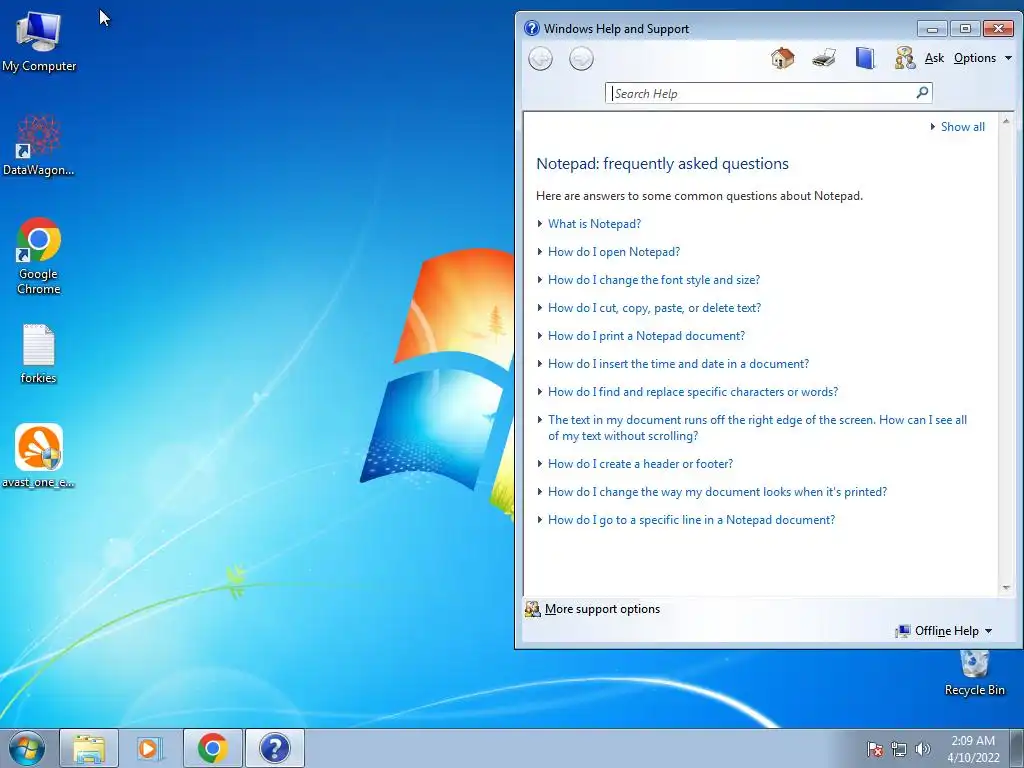Maximize the Windows Help and Support window
This screenshot has height=768, width=1024.
(x=965, y=29)
